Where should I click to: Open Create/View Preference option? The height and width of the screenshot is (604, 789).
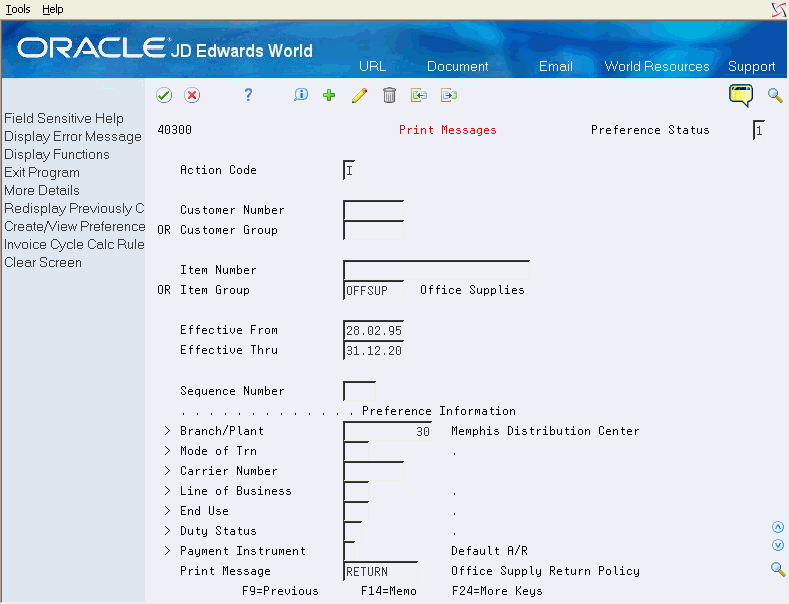(x=74, y=226)
